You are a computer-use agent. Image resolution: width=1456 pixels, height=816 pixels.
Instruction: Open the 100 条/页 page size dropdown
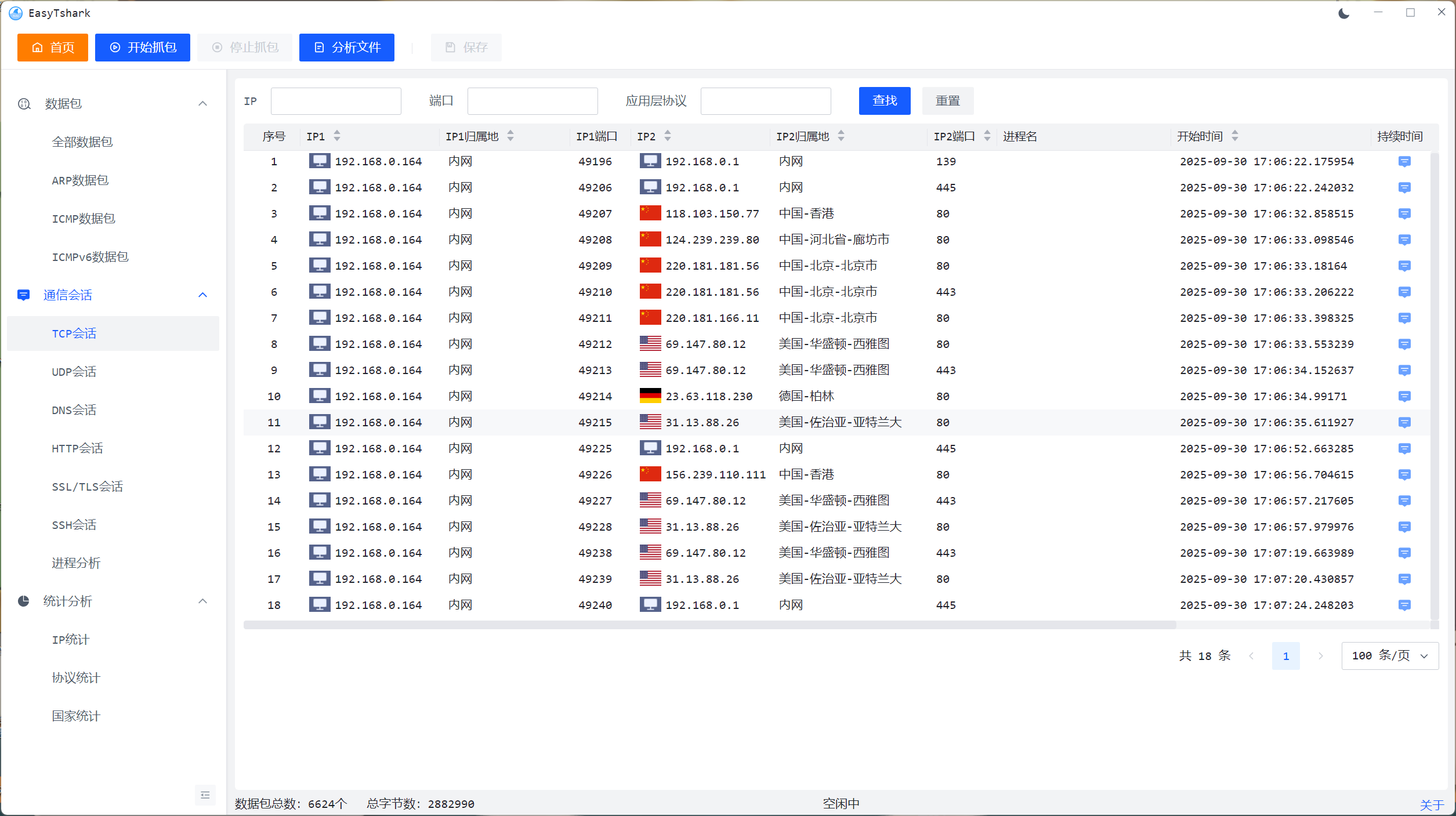[x=1389, y=656]
